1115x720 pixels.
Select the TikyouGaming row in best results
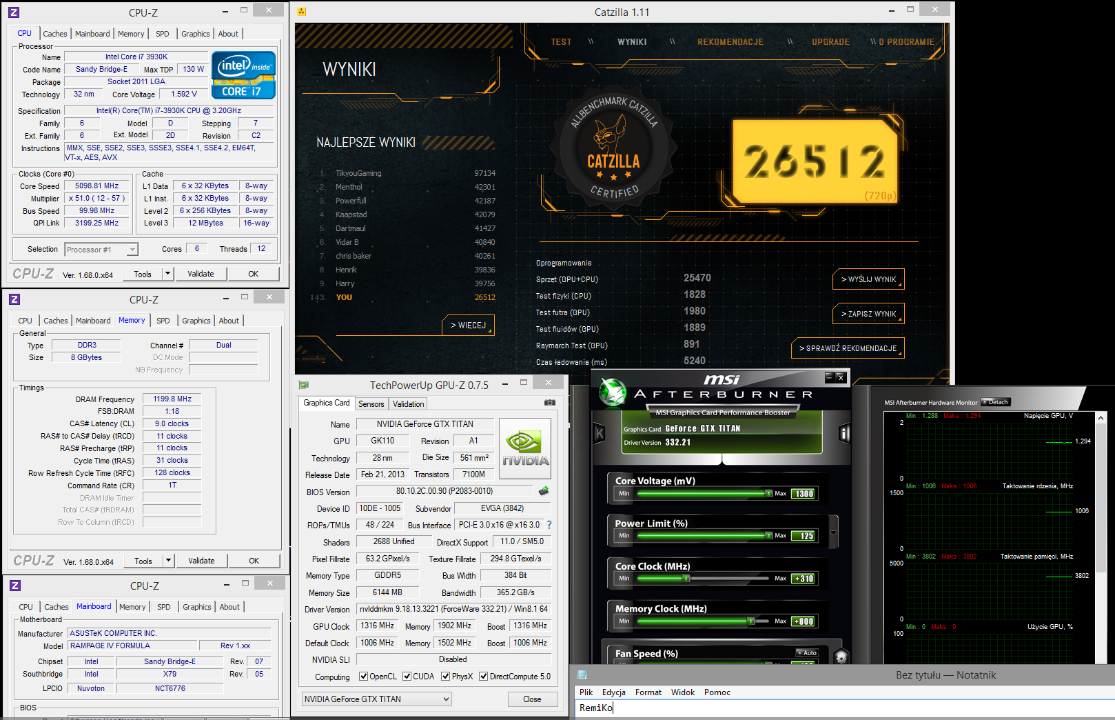click(x=405, y=173)
